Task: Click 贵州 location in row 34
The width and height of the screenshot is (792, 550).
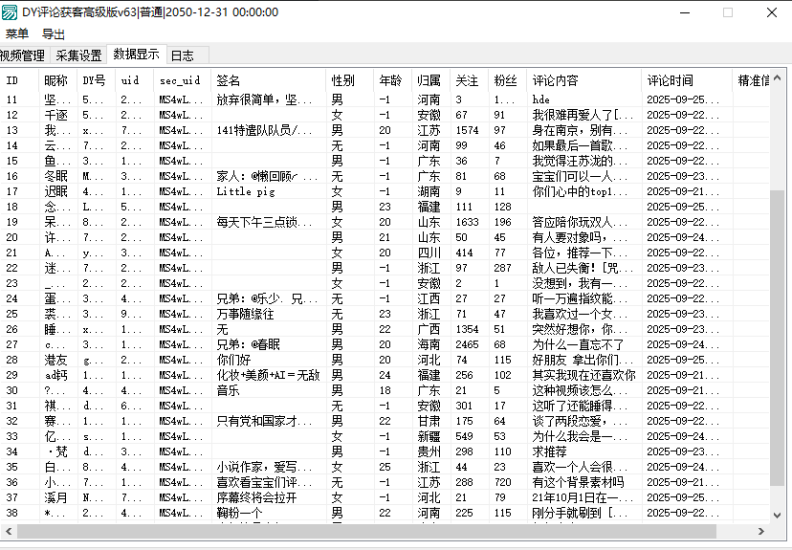Action: click(x=429, y=452)
